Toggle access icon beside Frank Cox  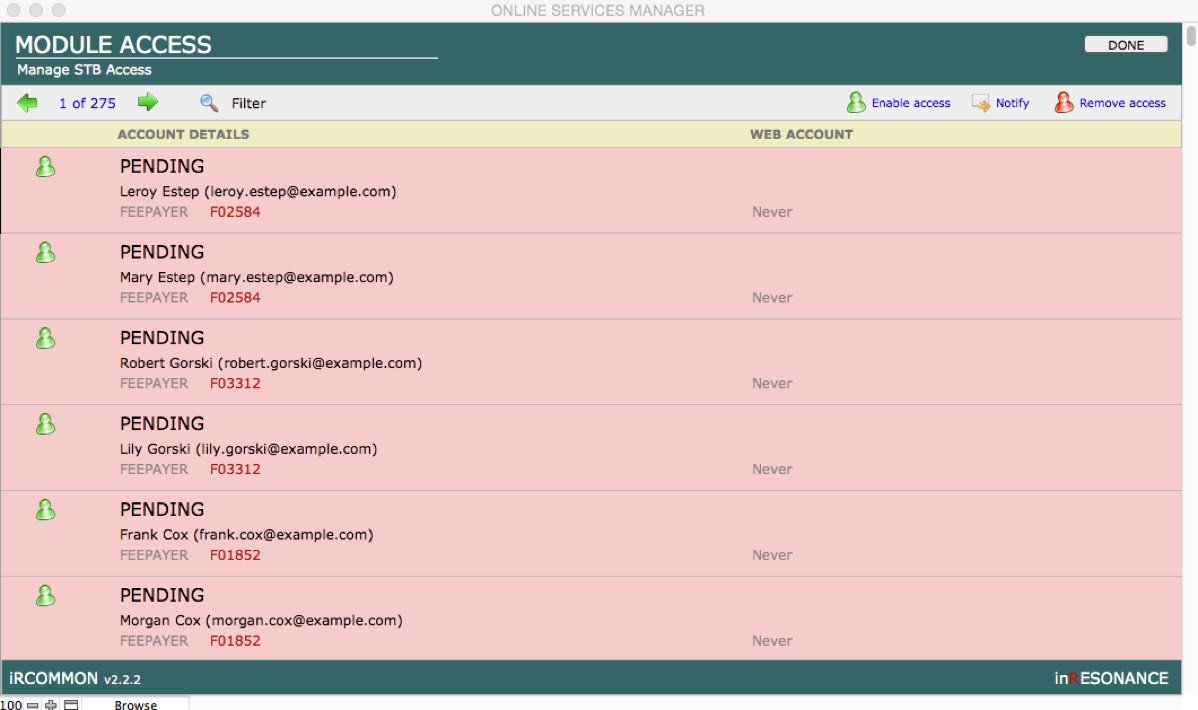[x=45, y=510]
